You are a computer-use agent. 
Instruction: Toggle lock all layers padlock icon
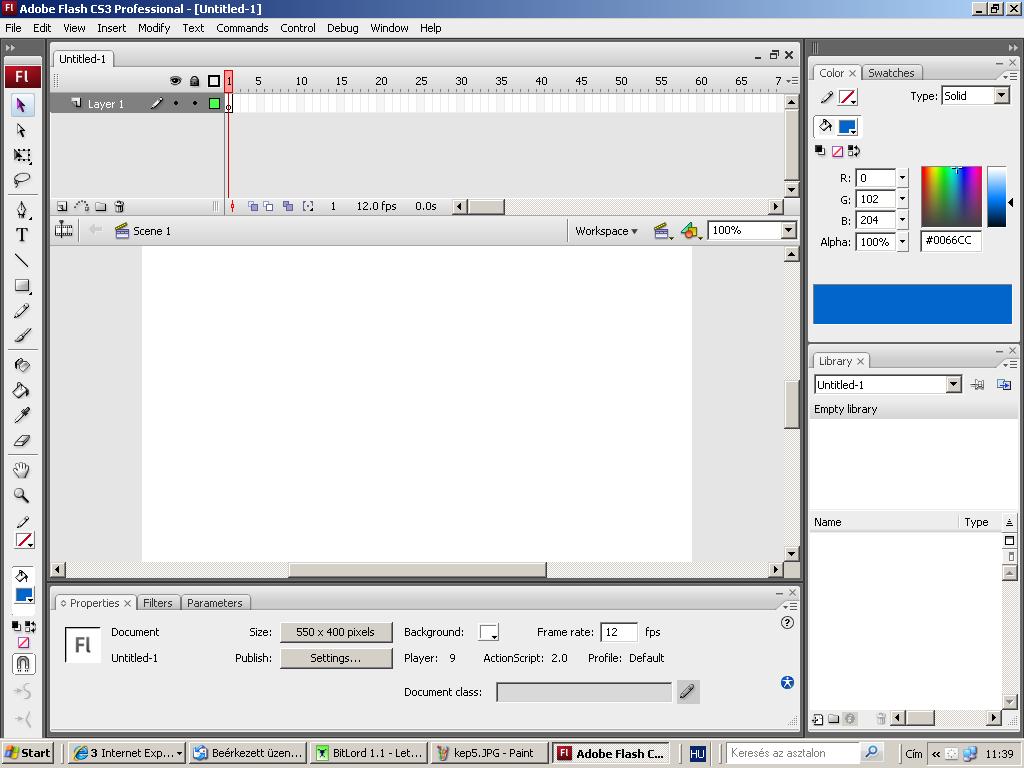pos(194,81)
